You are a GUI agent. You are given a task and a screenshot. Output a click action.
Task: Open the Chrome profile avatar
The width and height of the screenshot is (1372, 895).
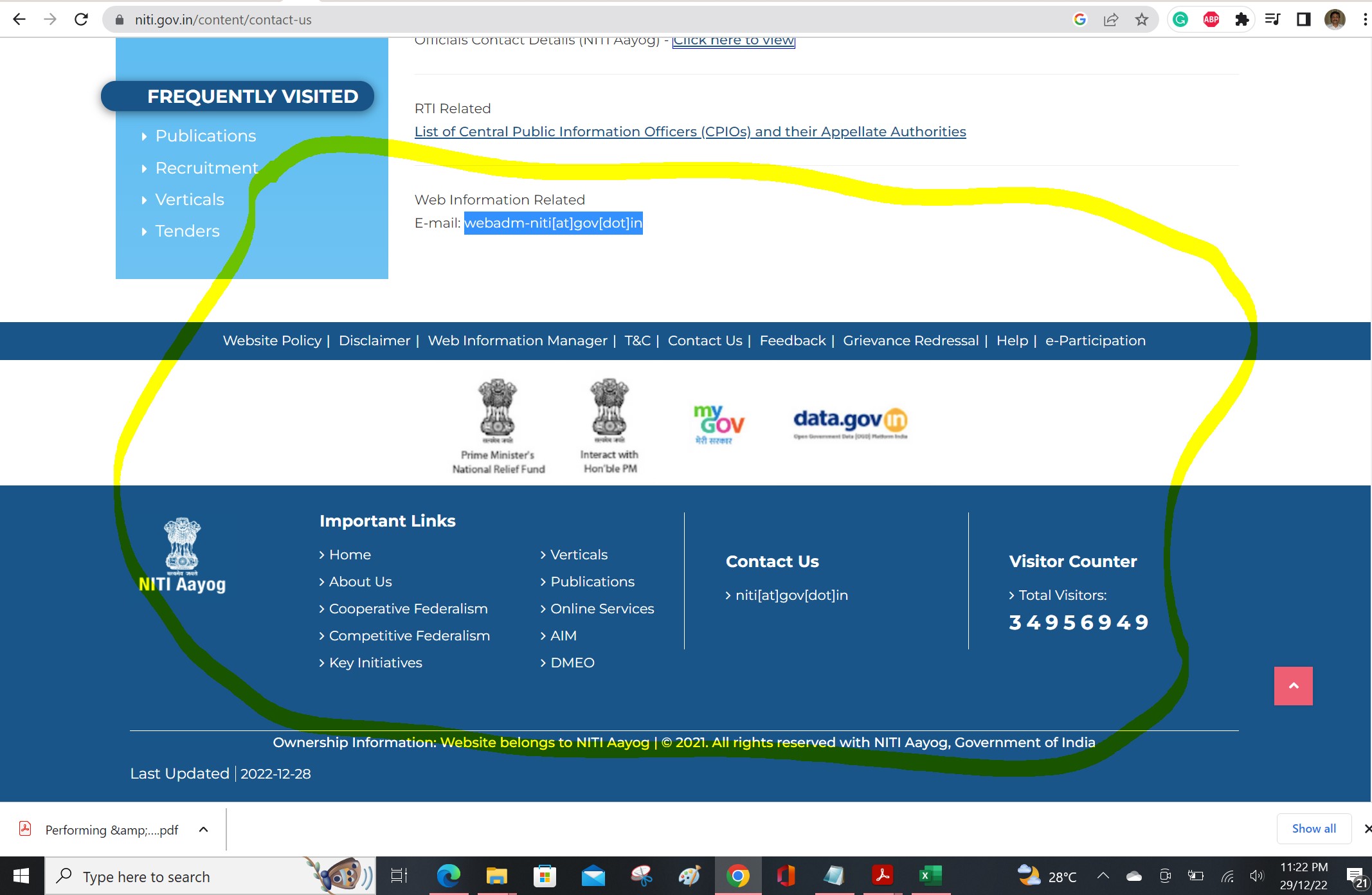(x=1335, y=19)
